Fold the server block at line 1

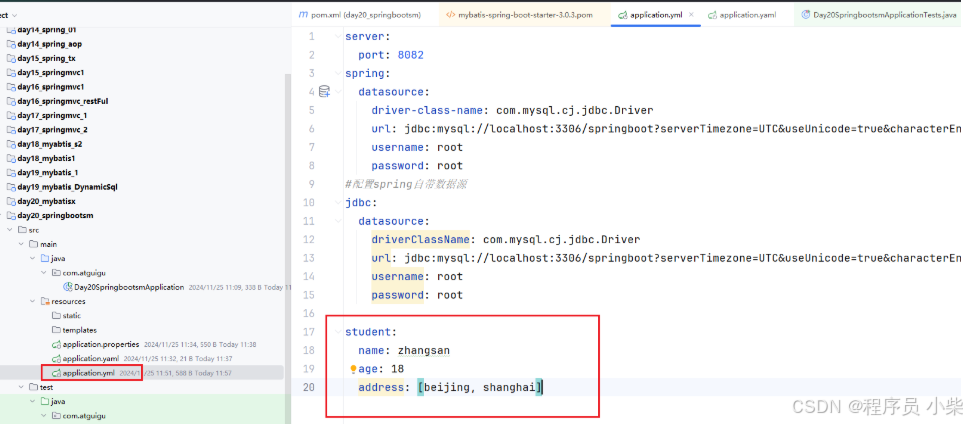click(x=338, y=36)
